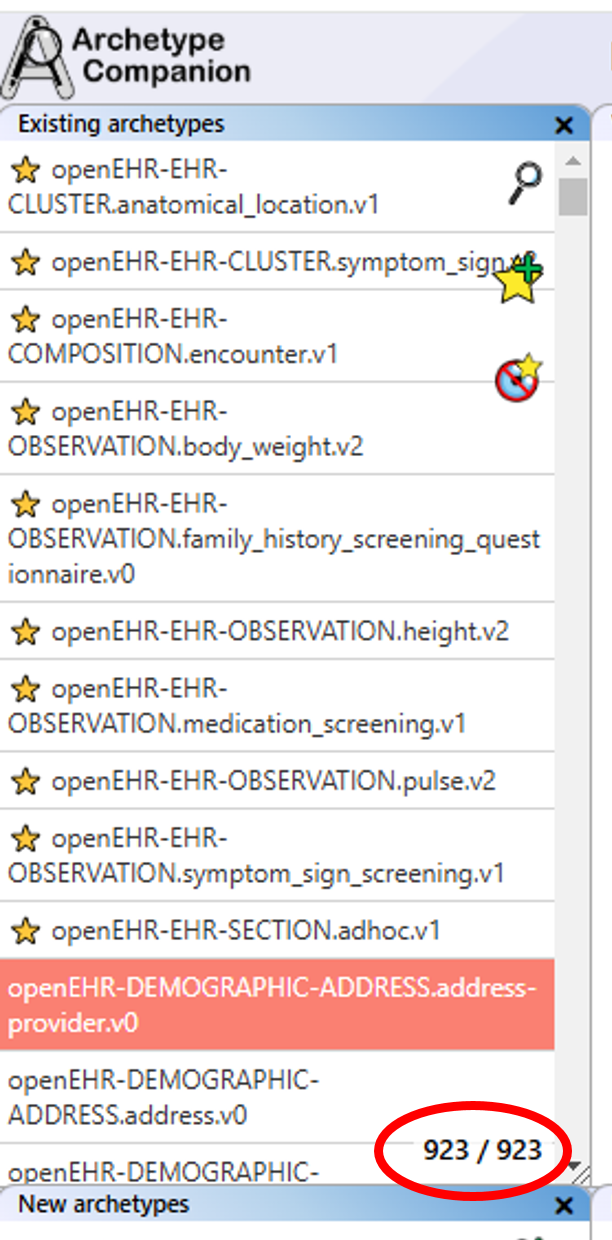Click the star beside body_weight.v2
612x1240 pixels.
point(25,412)
